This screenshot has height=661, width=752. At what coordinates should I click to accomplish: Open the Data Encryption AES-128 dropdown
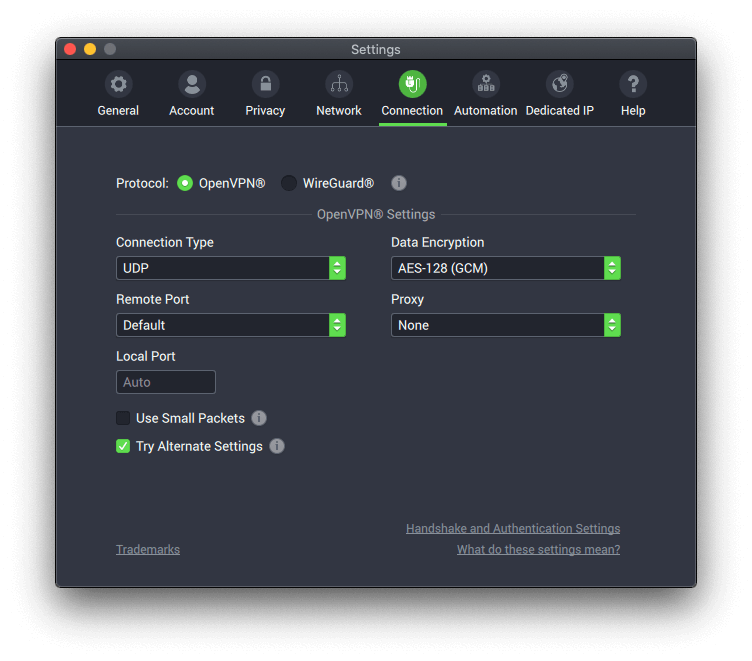tap(506, 268)
